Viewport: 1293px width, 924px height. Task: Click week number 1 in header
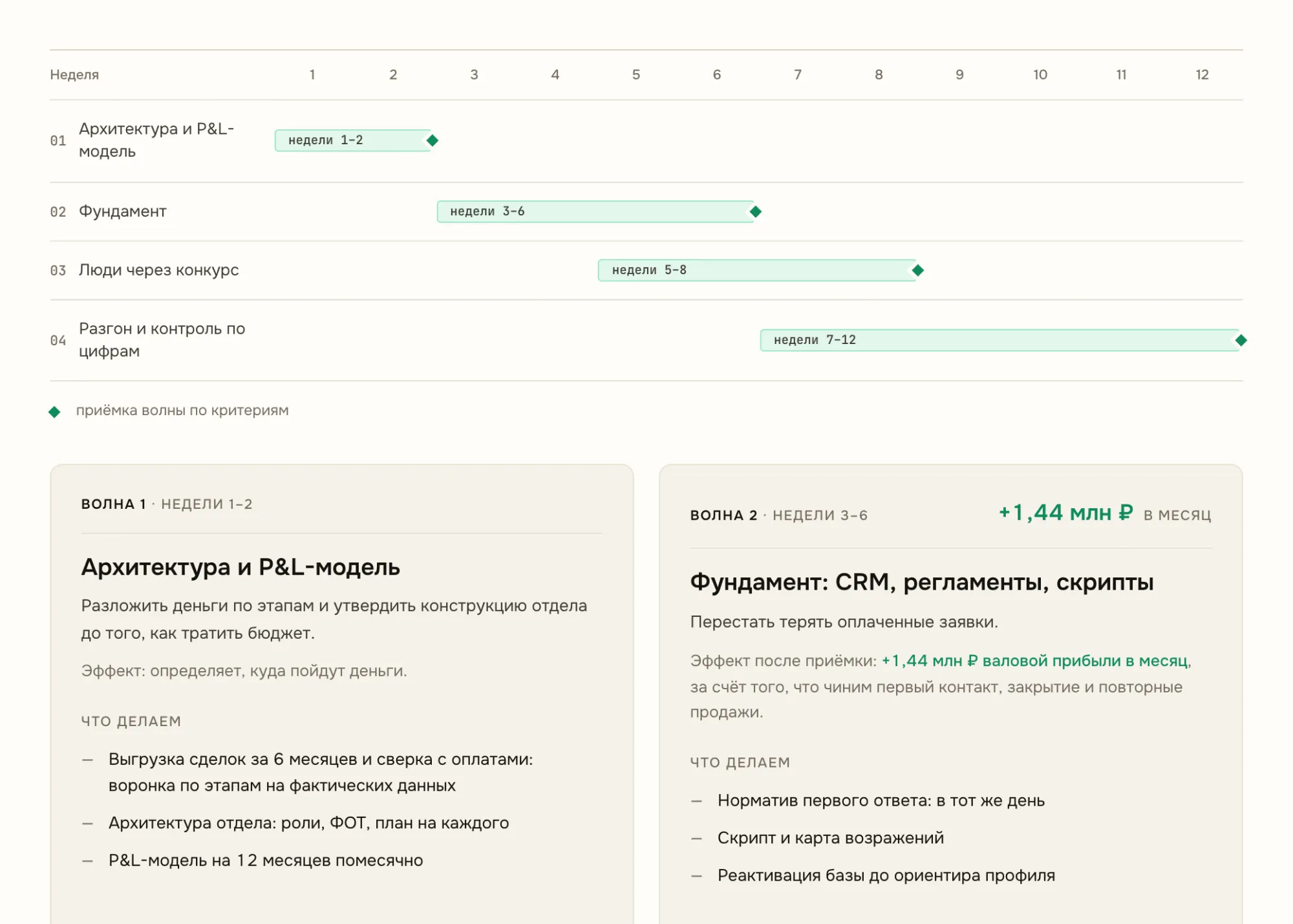coord(312,75)
